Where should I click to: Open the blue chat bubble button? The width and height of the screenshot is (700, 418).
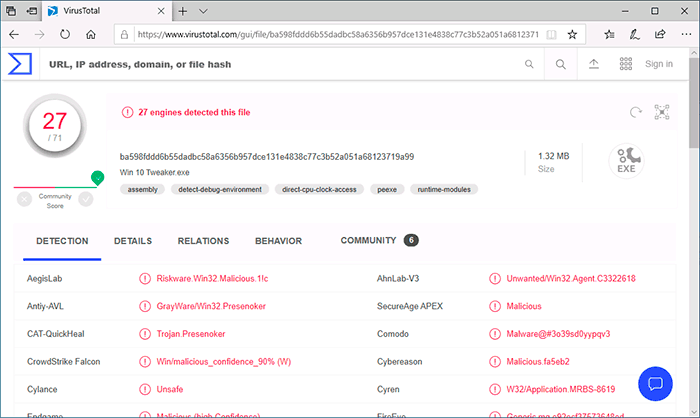(x=656, y=383)
